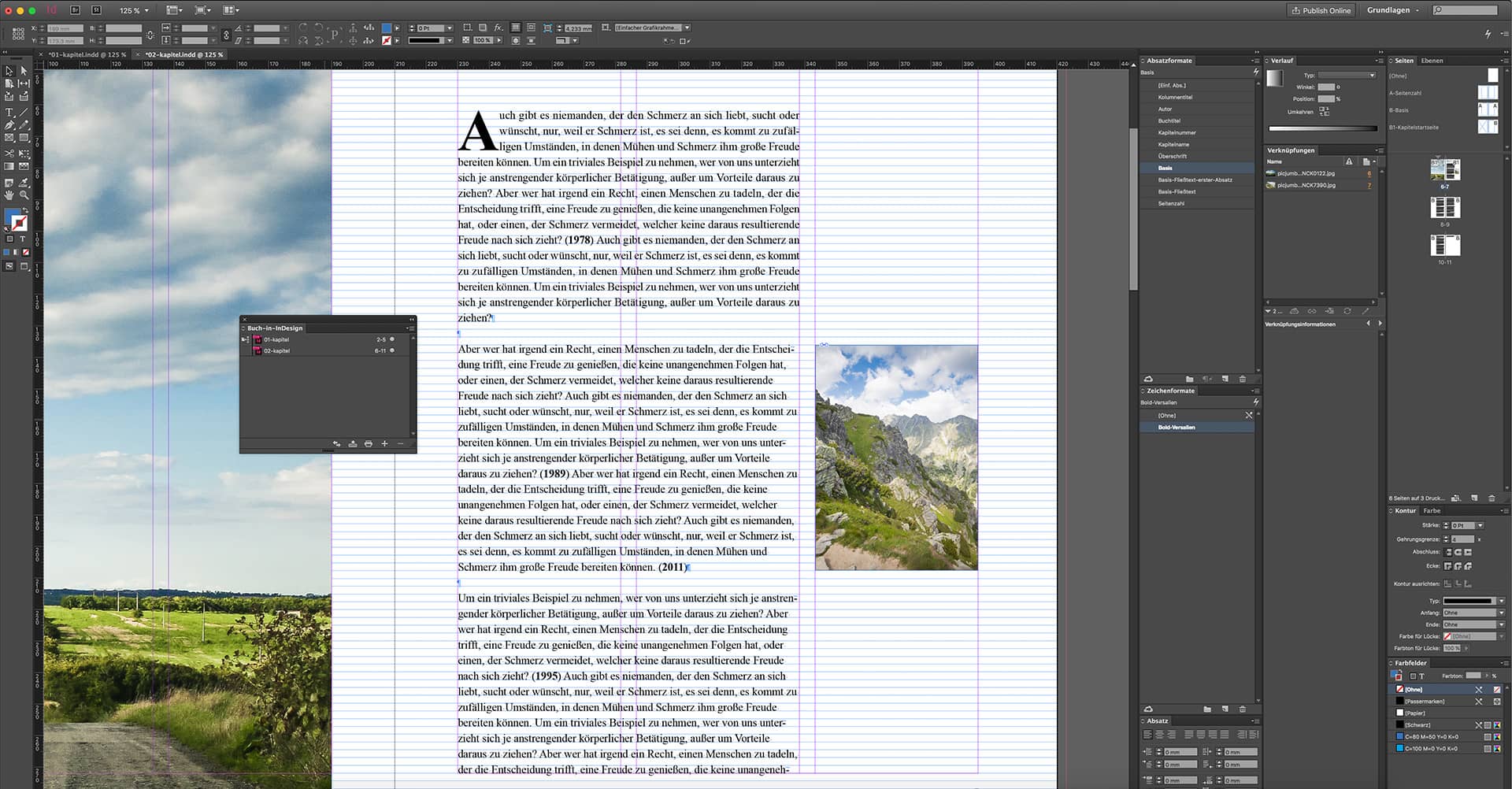This screenshot has width=1512, height=789.
Task: Select the Pen tool
Action: 8,124
